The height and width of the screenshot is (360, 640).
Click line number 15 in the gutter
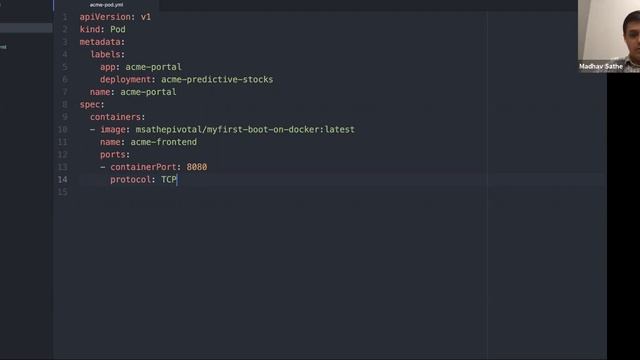tap(62, 192)
